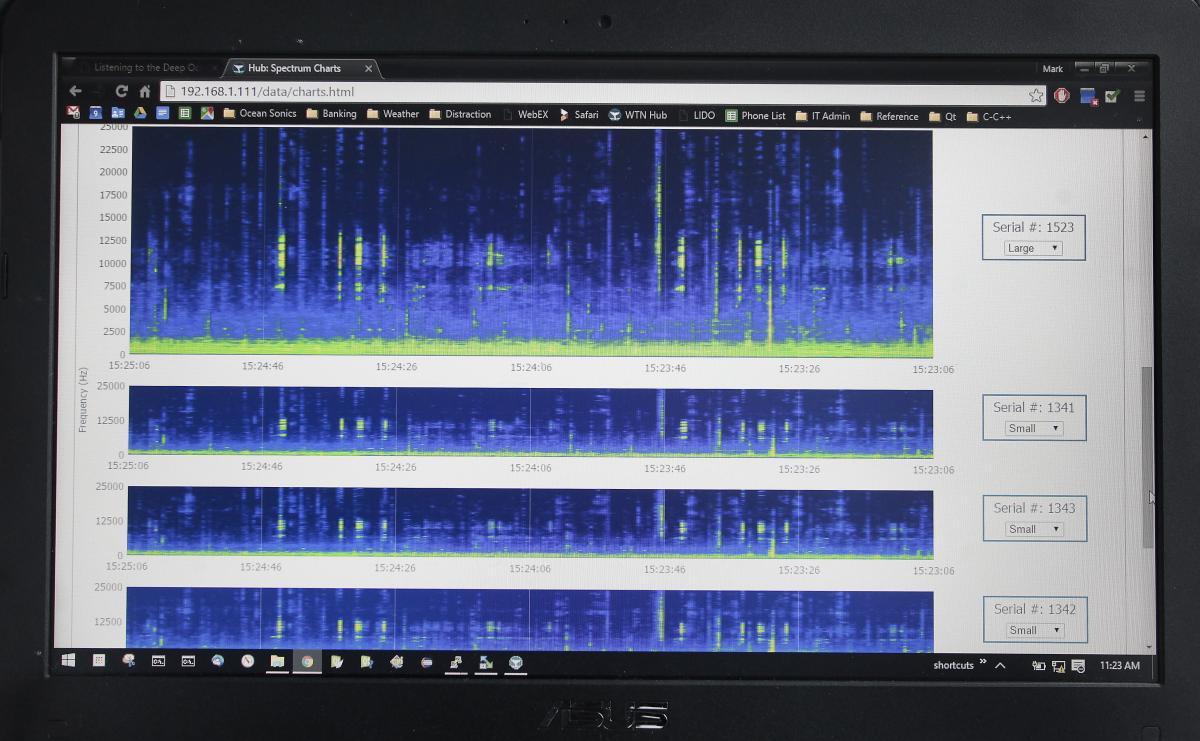
Task: Open the LIDO bookmark
Action: click(696, 115)
